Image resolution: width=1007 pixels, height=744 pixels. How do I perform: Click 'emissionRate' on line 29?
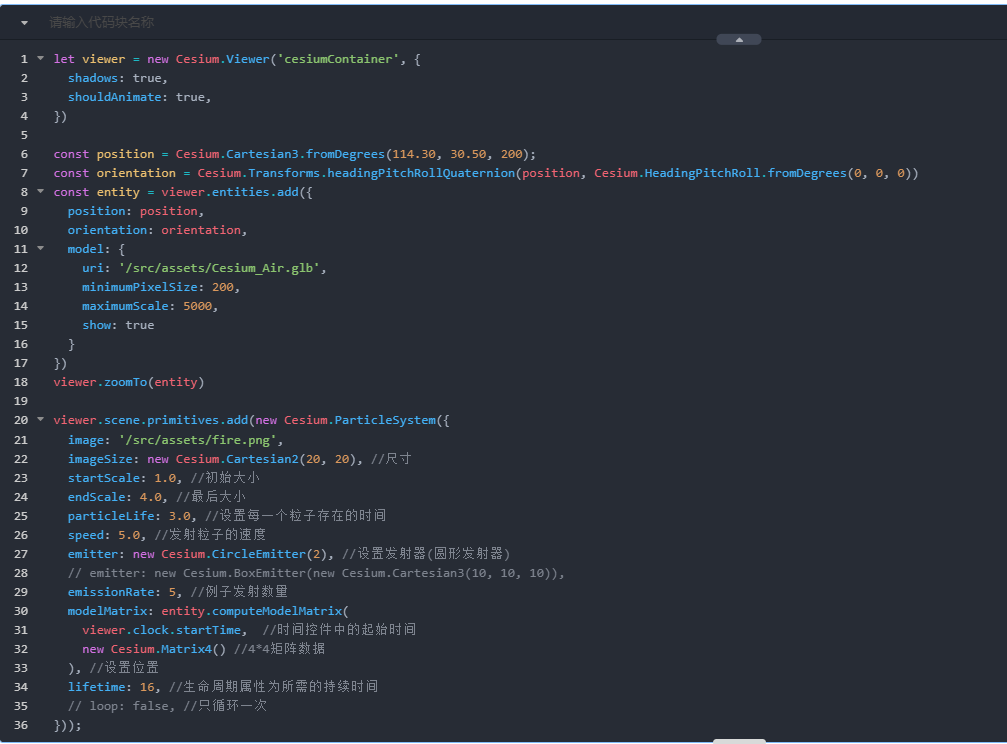[110, 592]
